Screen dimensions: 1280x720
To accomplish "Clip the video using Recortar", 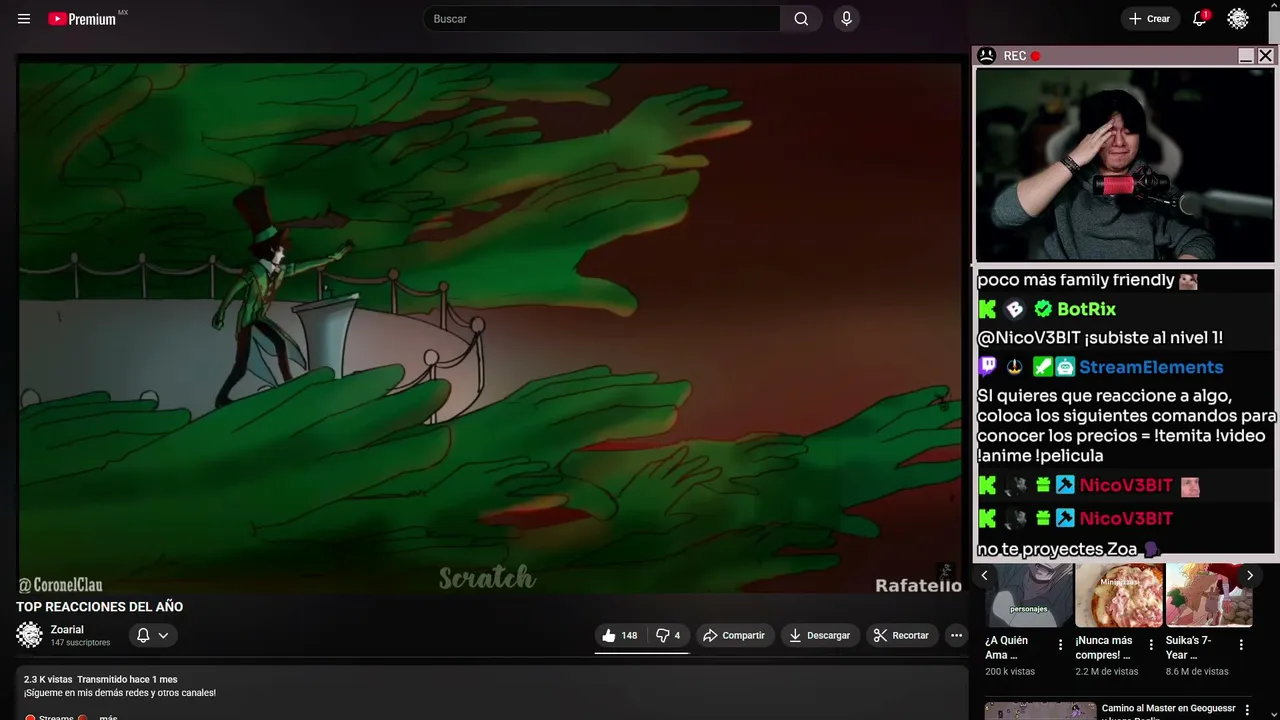I will tap(901, 635).
